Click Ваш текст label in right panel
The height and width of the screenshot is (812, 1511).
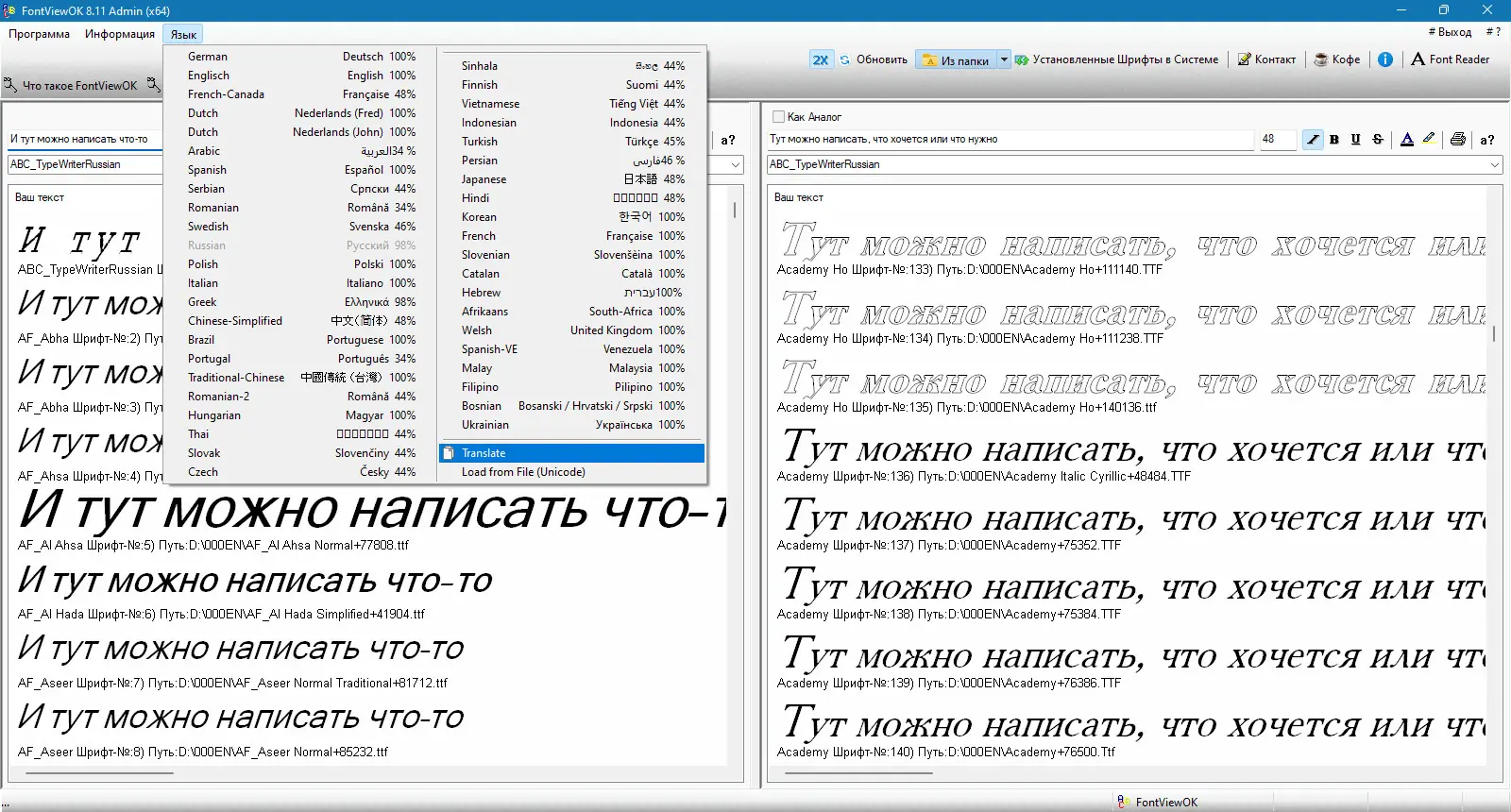click(x=799, y=197)
